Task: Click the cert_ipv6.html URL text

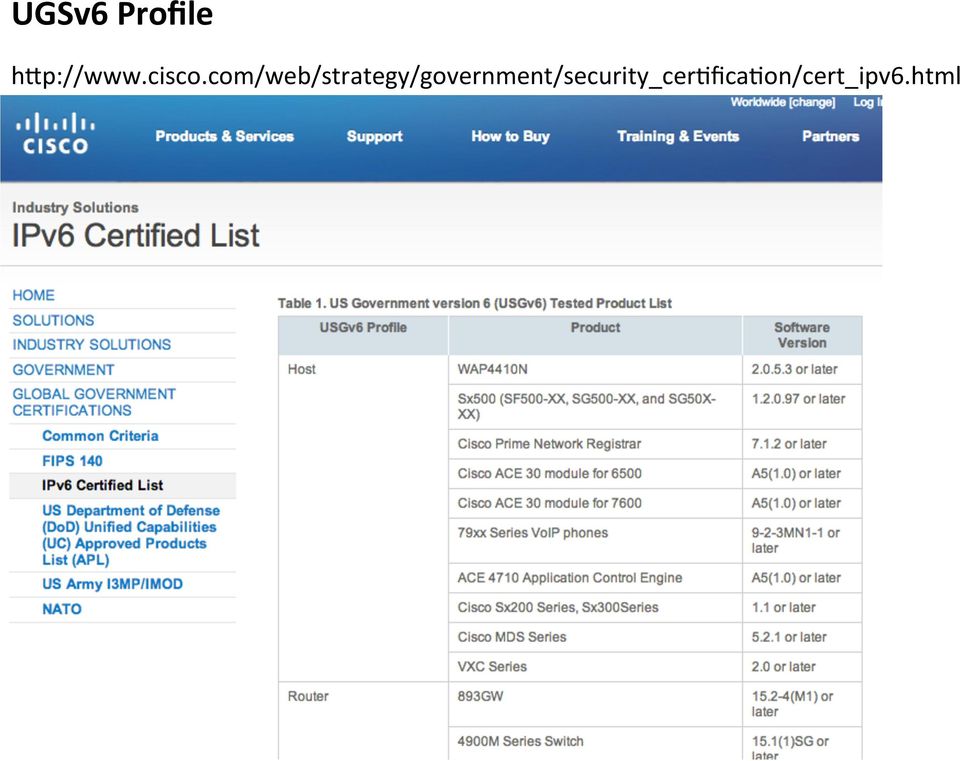Action: click(486, 76)
